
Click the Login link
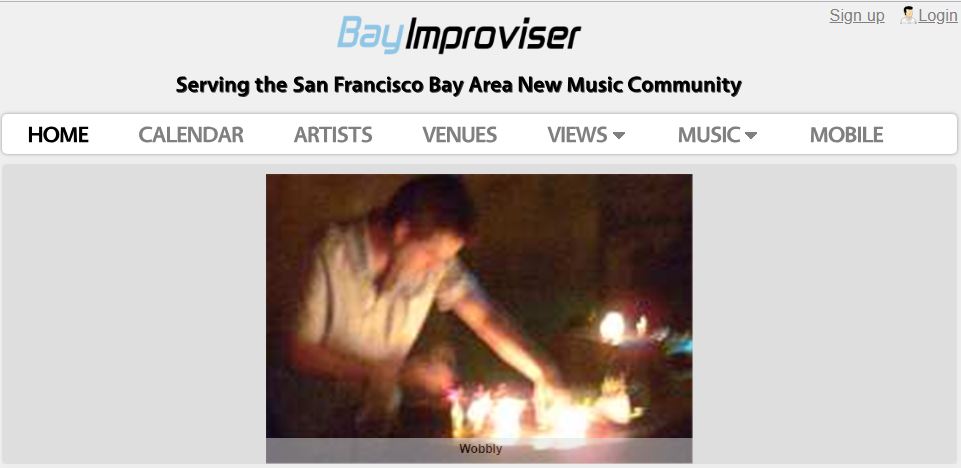click(x=938, y=15)
